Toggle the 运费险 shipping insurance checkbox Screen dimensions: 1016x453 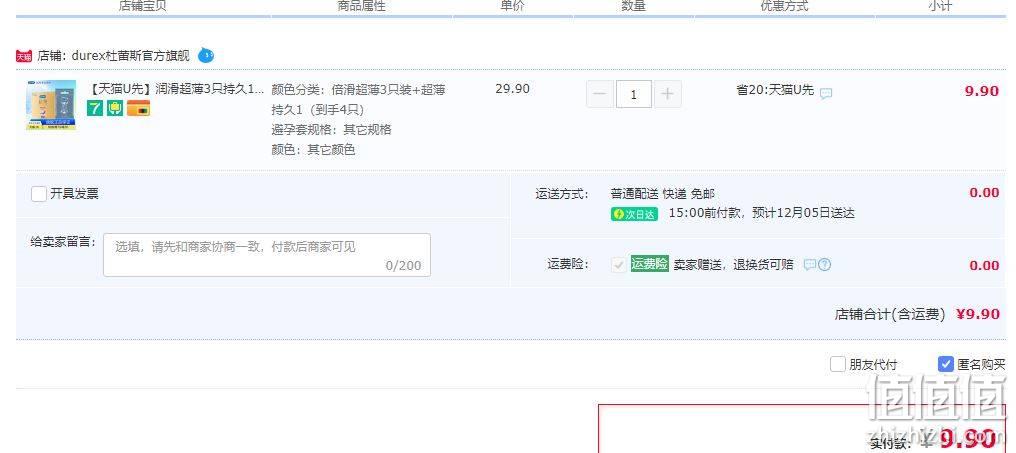[x=619, y=264]
